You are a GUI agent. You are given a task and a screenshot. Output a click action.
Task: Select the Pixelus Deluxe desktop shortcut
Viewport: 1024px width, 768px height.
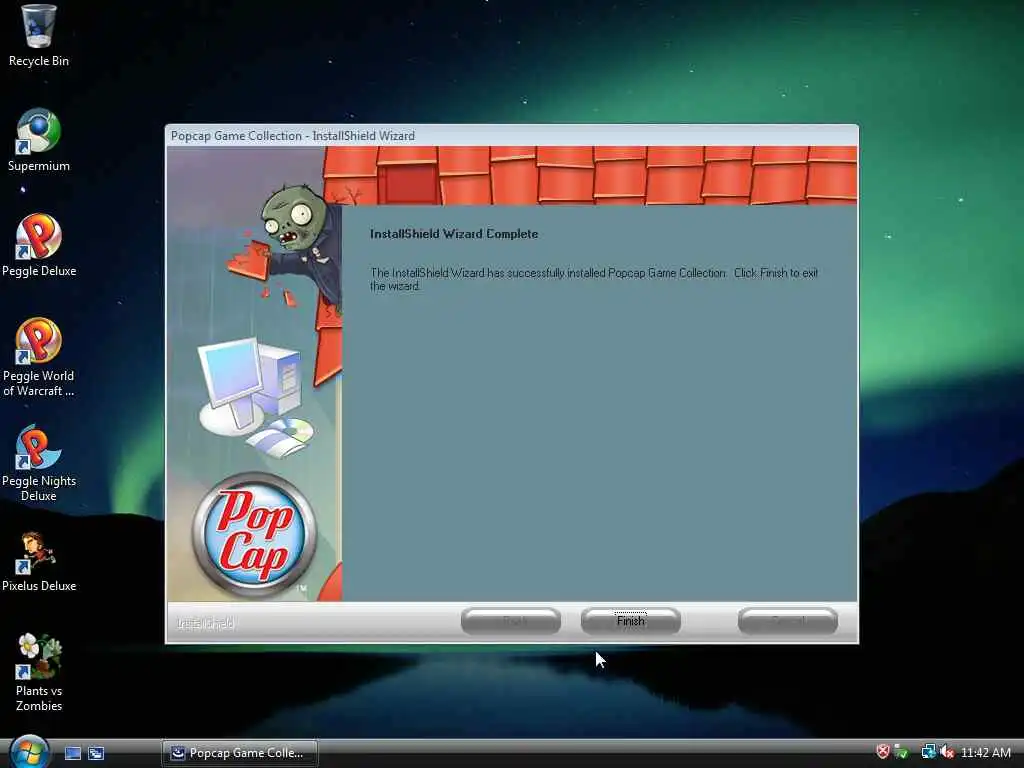pyautogui.click(x=39, y=561)
